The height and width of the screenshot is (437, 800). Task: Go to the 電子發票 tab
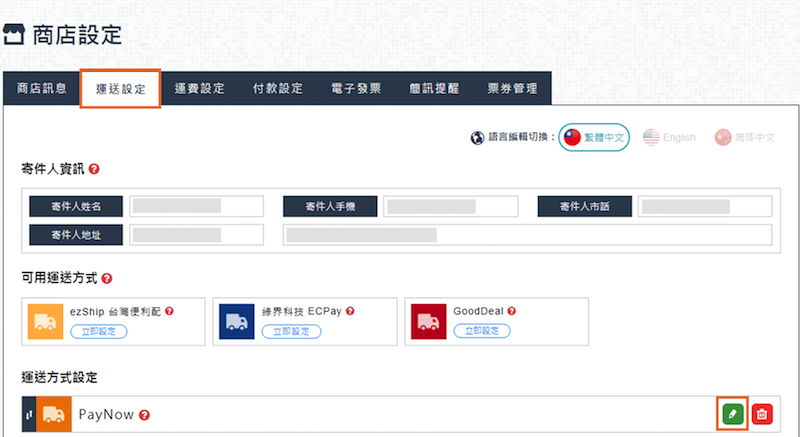tap(355, 88)
